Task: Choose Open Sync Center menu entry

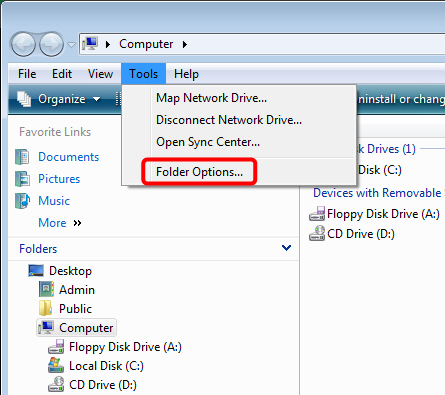Action: point(208,142)
